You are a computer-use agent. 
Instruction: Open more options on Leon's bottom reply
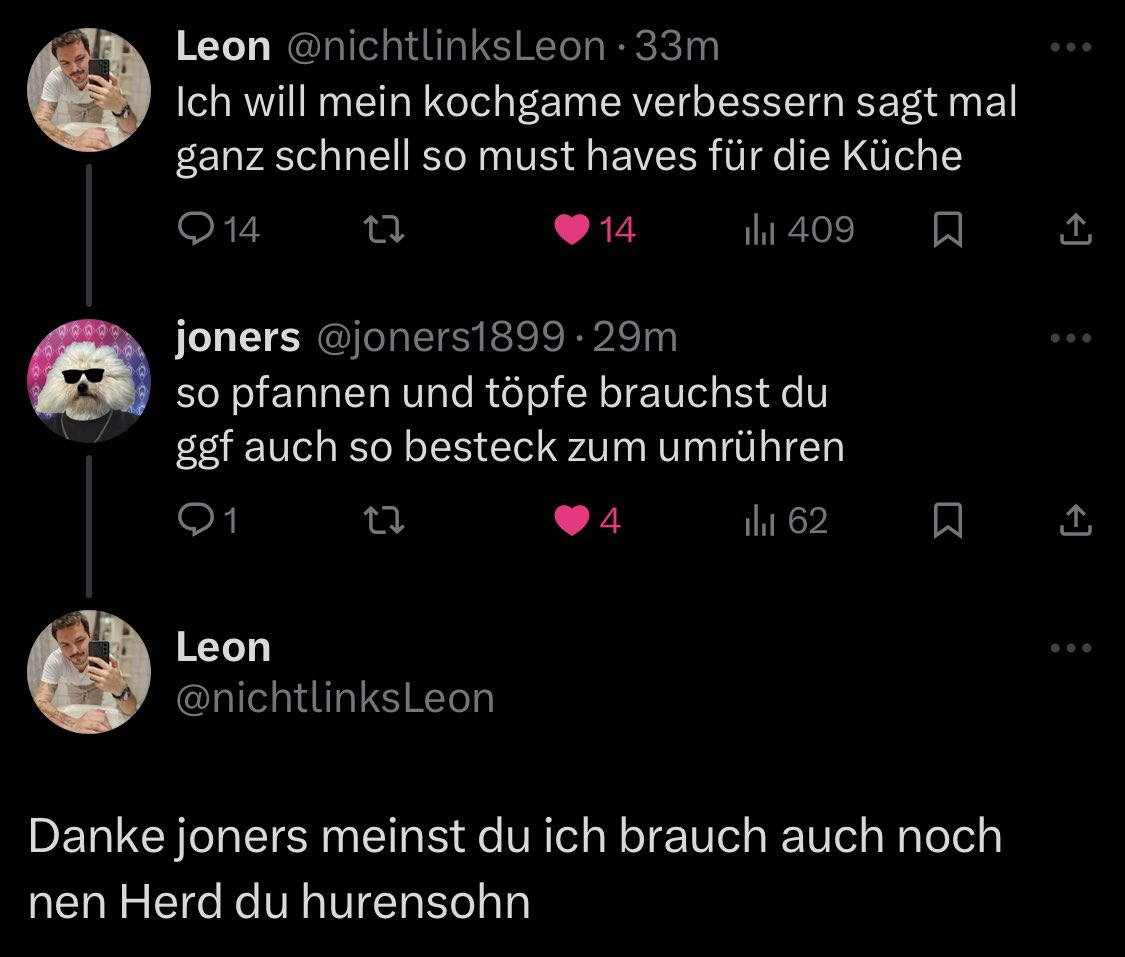(1072, 648)
